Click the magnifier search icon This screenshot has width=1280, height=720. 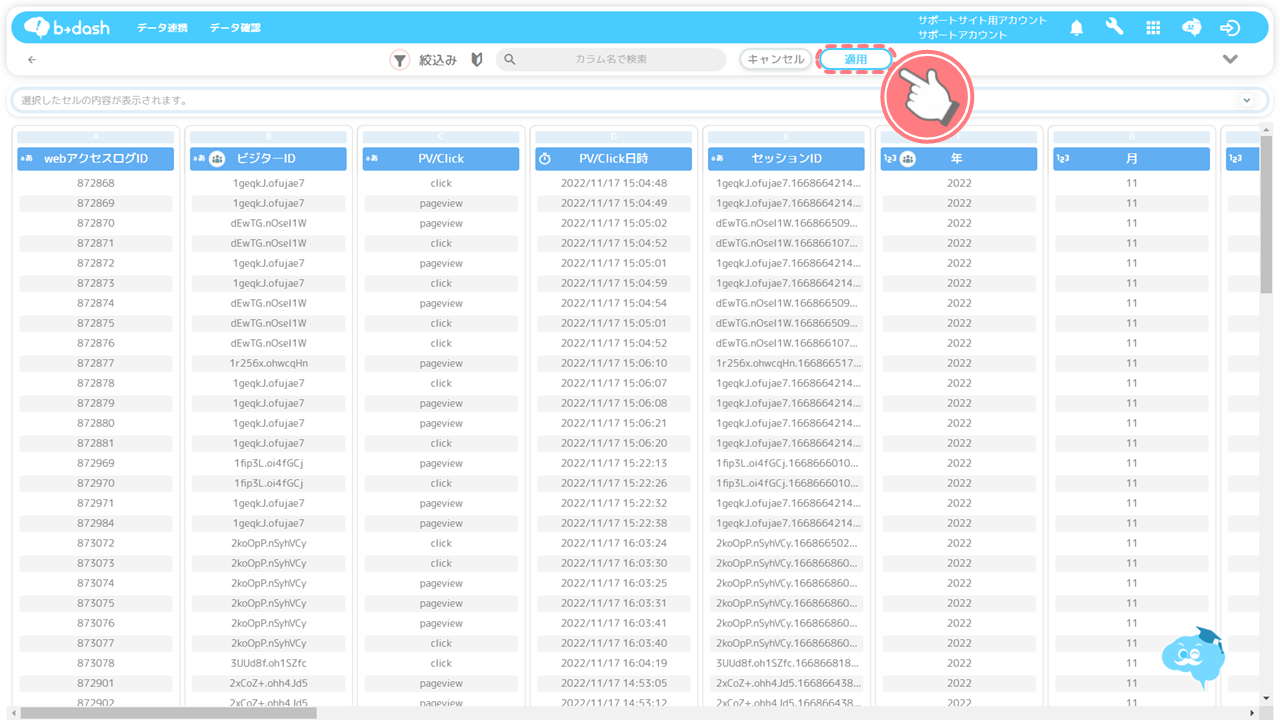[510, 60]
